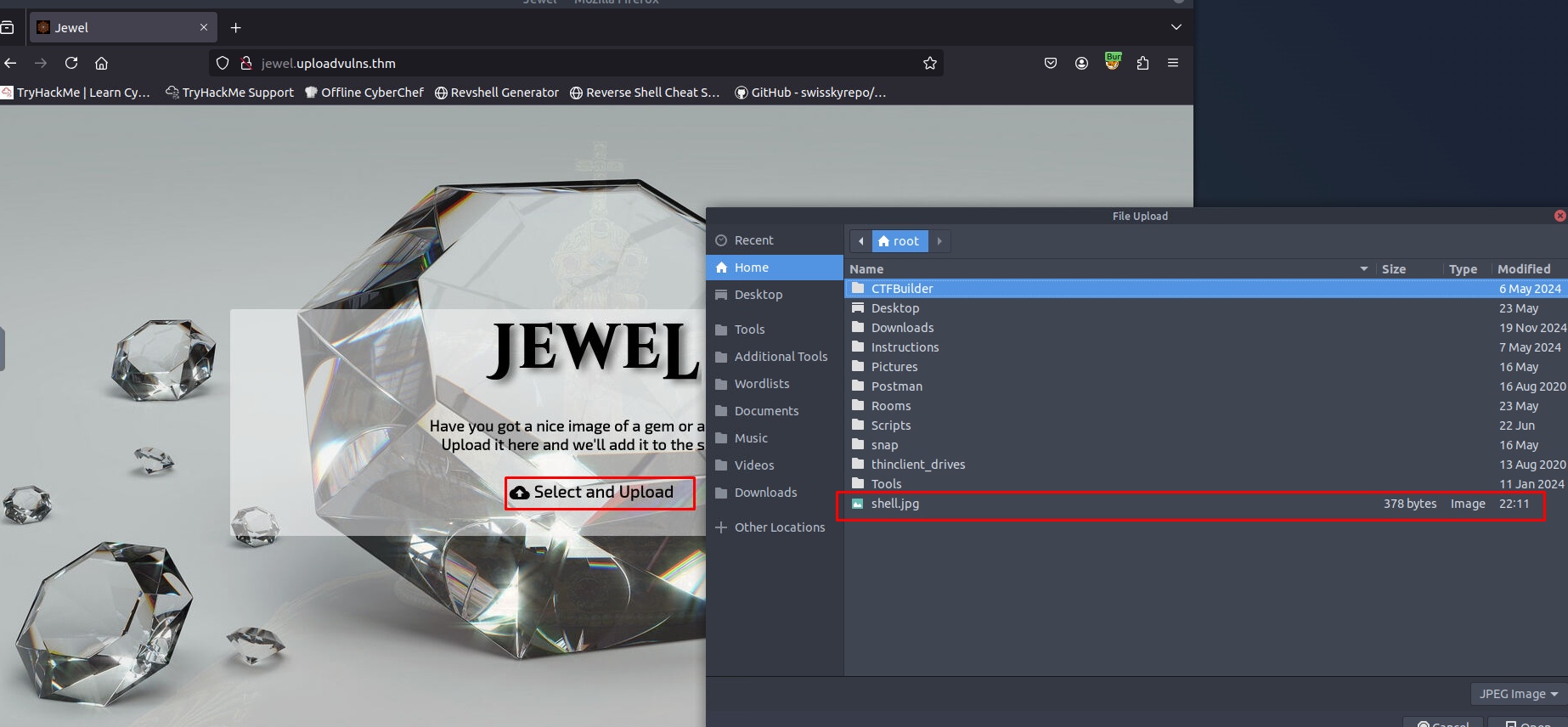Image resolution: width=1568 pixels, height=727 pixels.
Task: Sort files by Name column
Action: (1110, 268)
